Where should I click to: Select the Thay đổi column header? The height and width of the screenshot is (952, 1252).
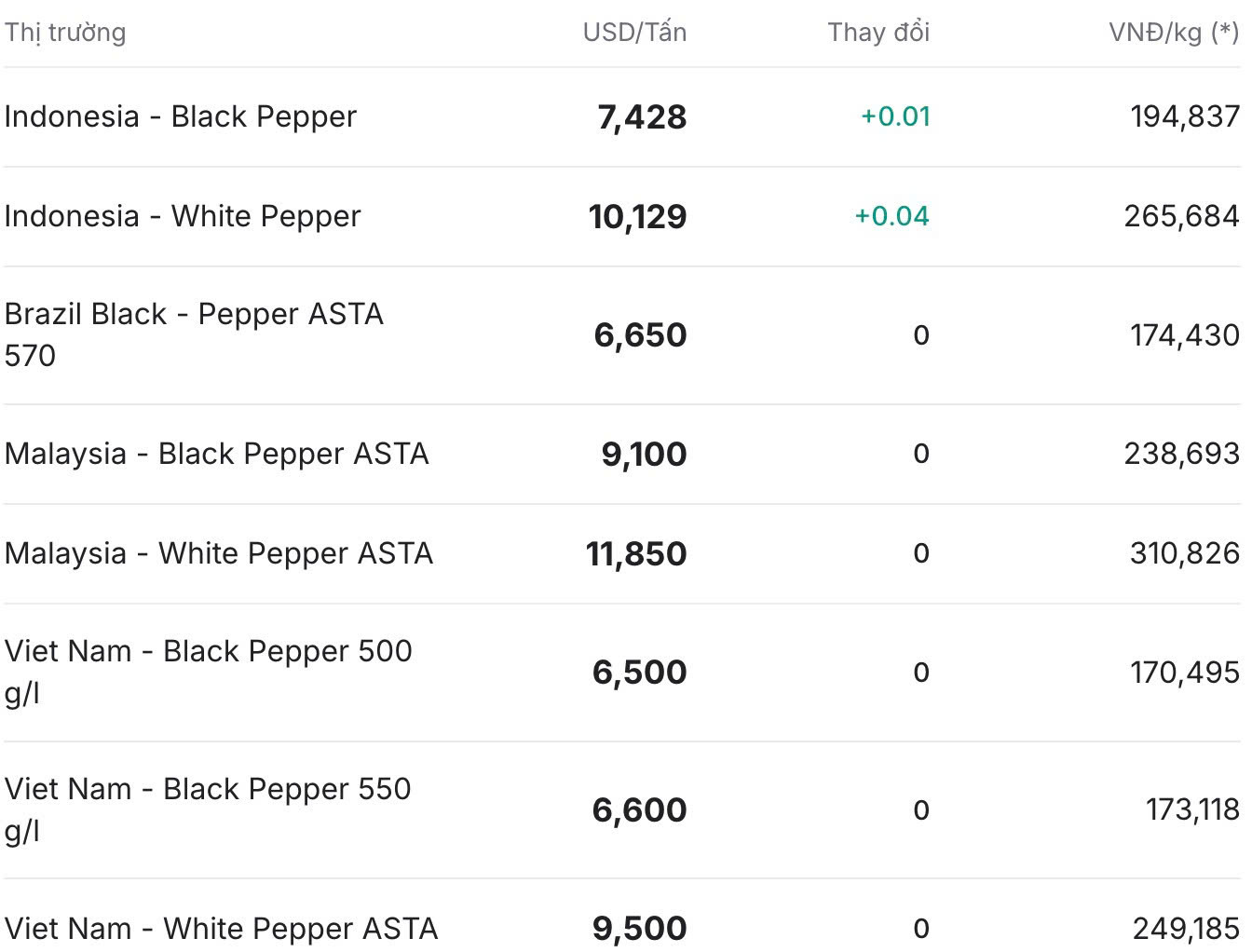(x=878, y=33)
